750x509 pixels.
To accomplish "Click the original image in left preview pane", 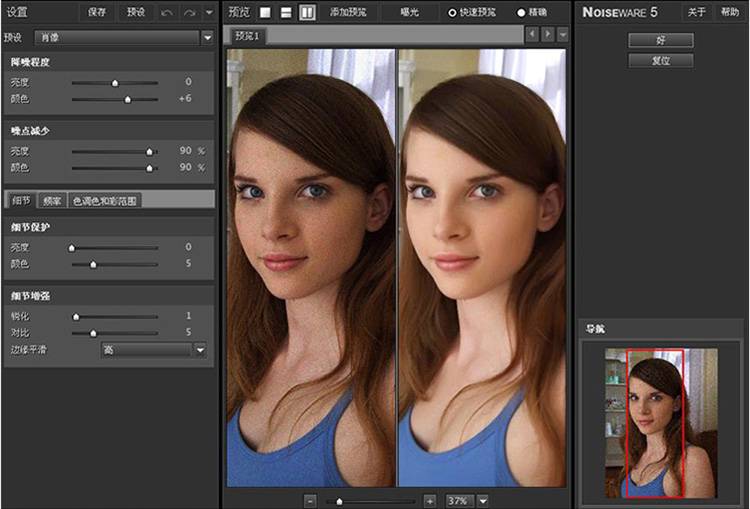I will (311, 268).
